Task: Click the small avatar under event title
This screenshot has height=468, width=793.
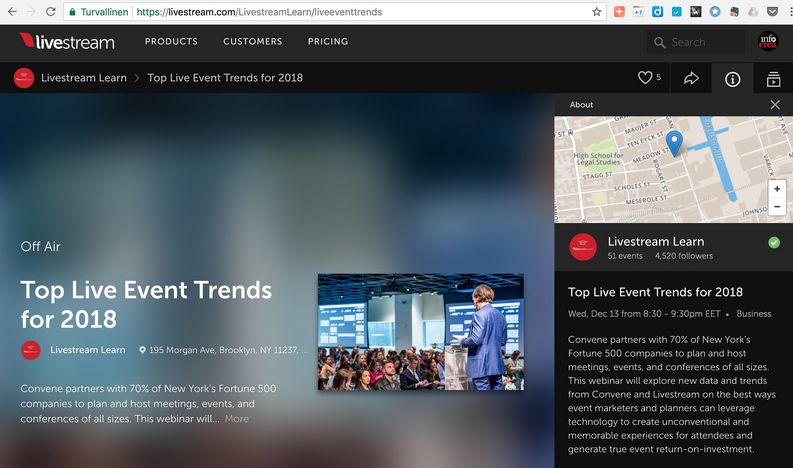Action: 30,350
